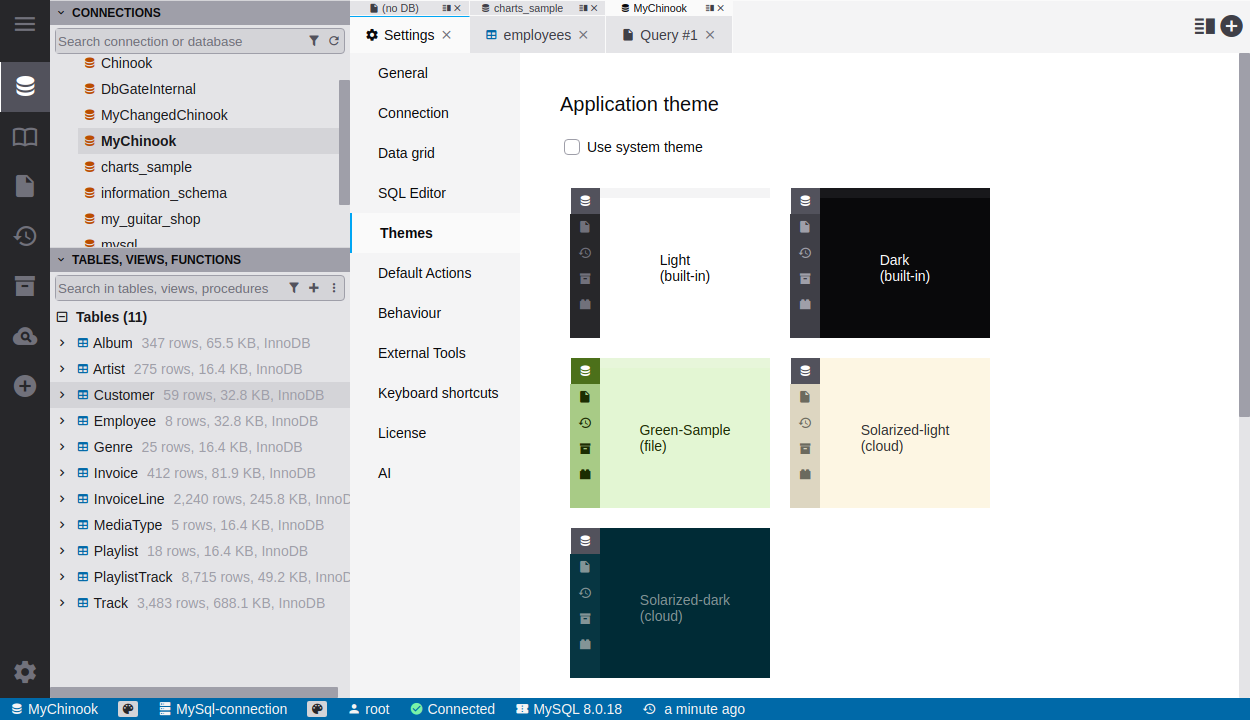1250x720 pixels.
Task: Select the charts_sample database
Action: click(146, 167)
